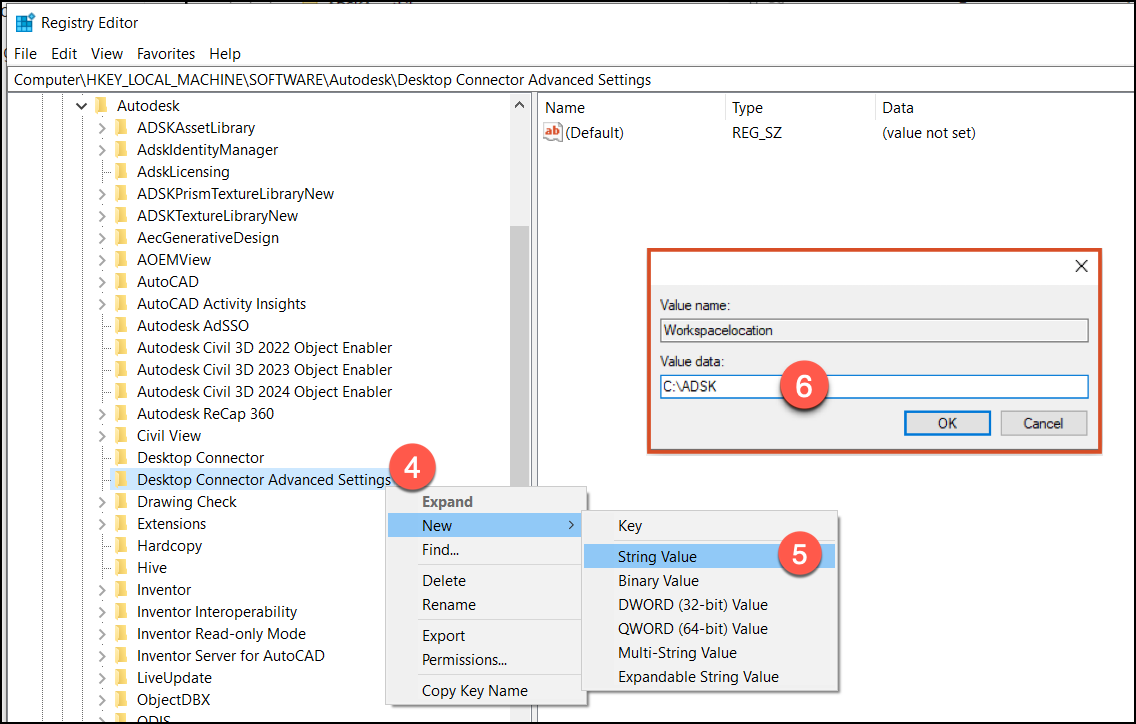Collapse the Autodesk tree node

[81, 106]
